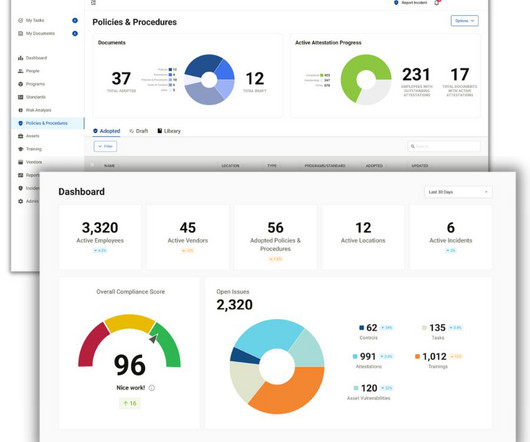Open the Incidents sidebar icon

20,188
